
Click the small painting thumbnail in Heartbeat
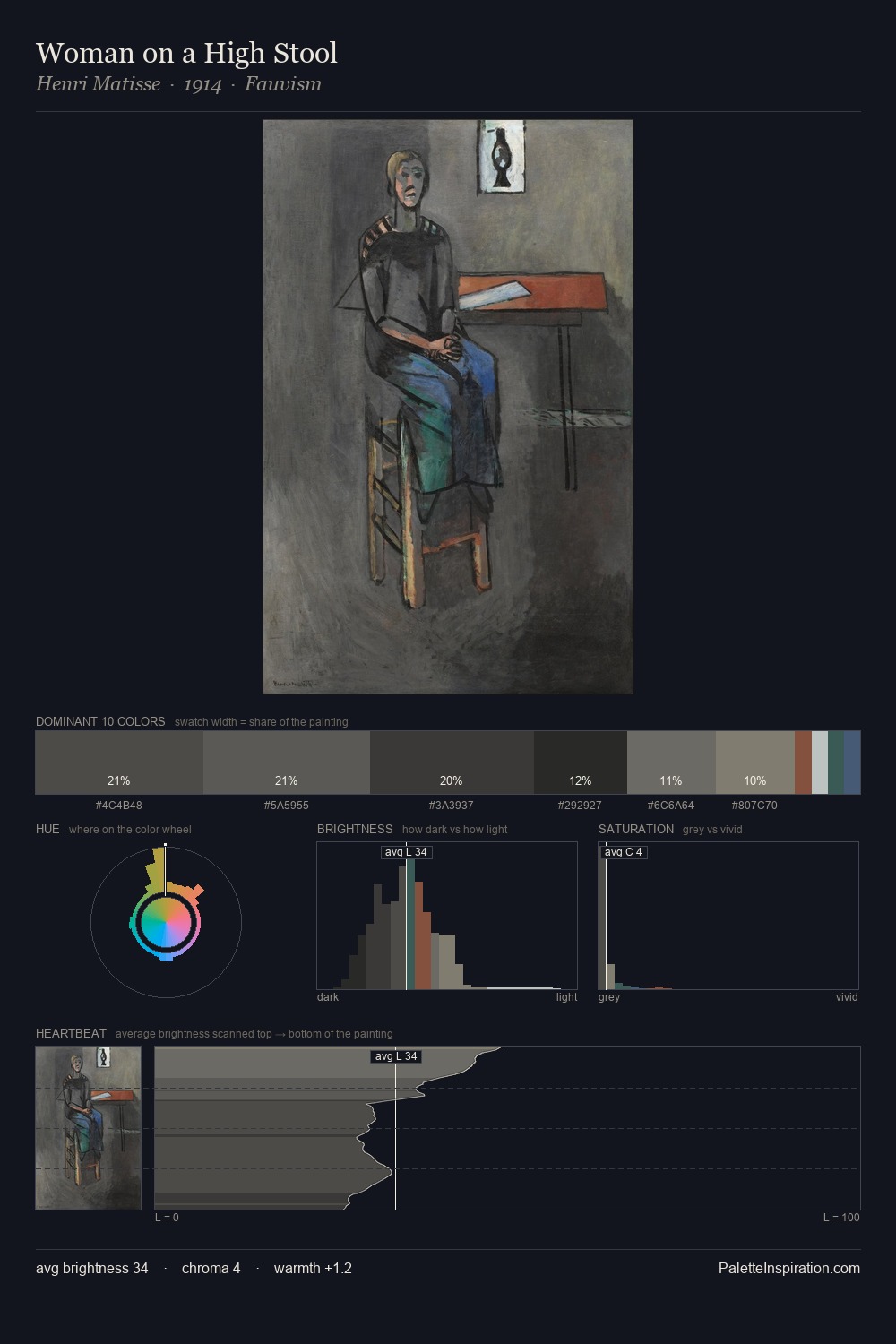[89, 1128]
